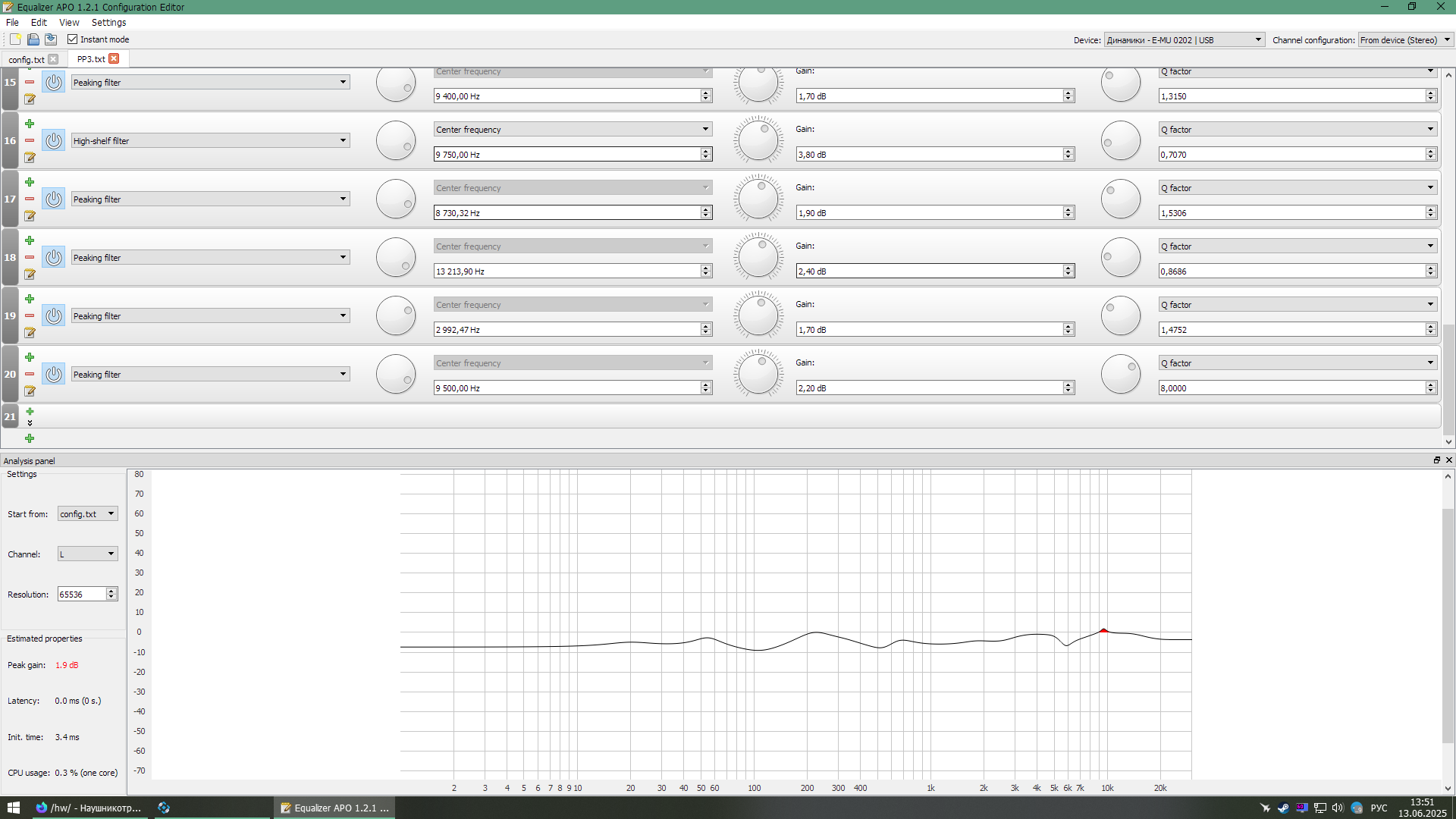Viewport: 1456px width, 819px height.
Task: Toggle Instant mode checkbox
Action: click(73, 39)
